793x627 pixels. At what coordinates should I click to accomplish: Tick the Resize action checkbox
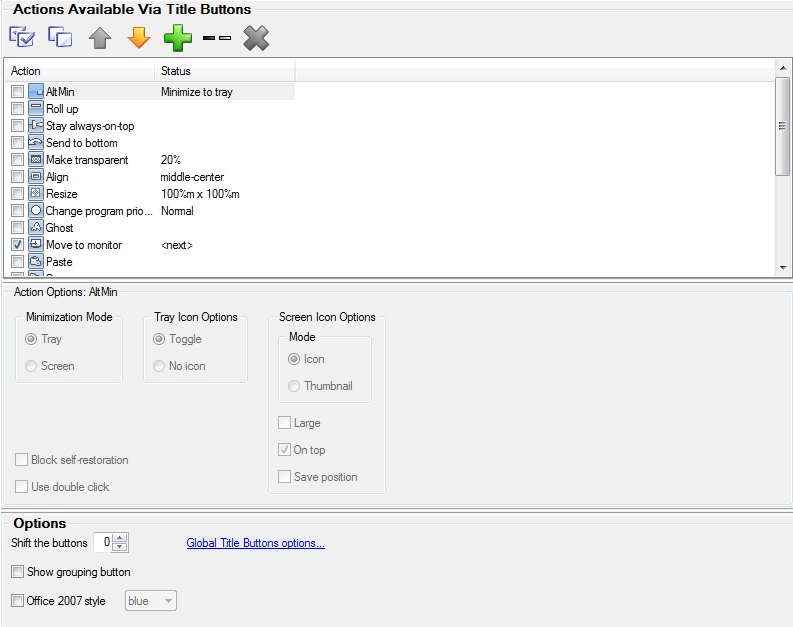tap(18, 193)
